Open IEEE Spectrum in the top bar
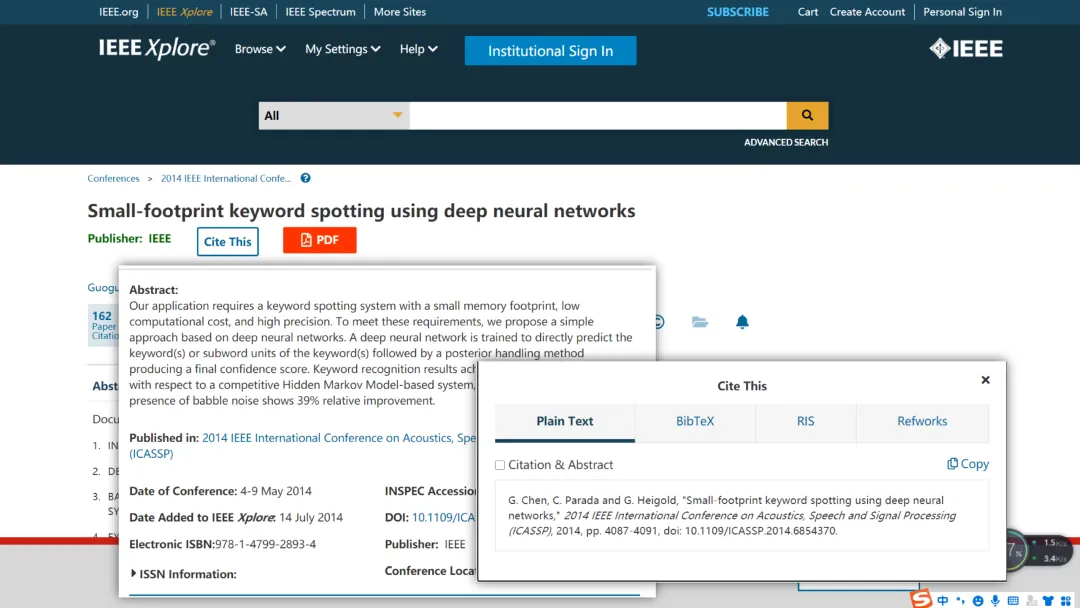The width and height of the screenshot is (1080, 608). (320, 12)
